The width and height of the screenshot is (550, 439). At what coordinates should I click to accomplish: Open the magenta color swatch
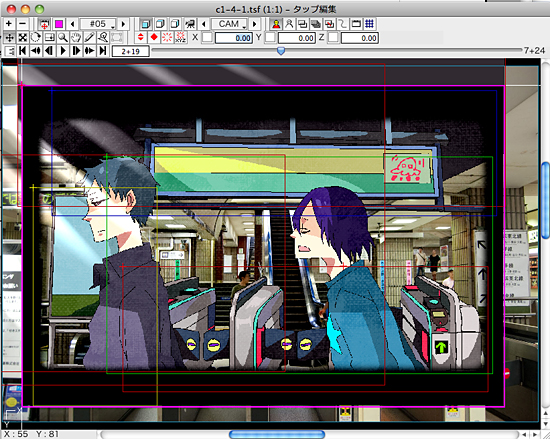[59, 24]
